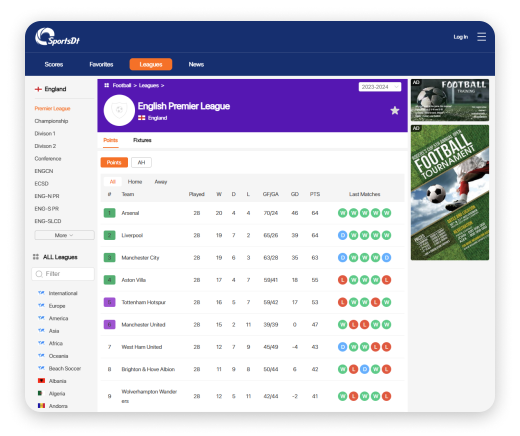
Task: Click the red cross icon next to England
Action: 38,89
